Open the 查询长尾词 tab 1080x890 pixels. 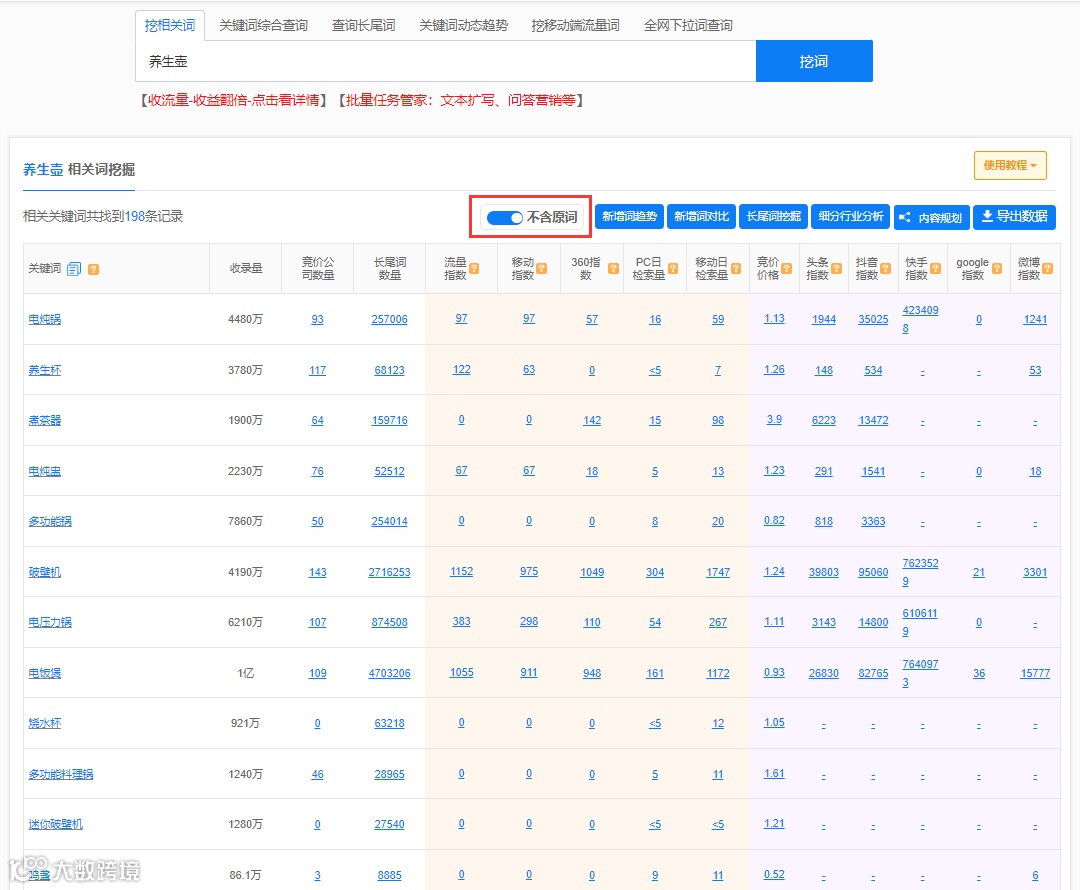pyautogui.click(x=363, y=25)
